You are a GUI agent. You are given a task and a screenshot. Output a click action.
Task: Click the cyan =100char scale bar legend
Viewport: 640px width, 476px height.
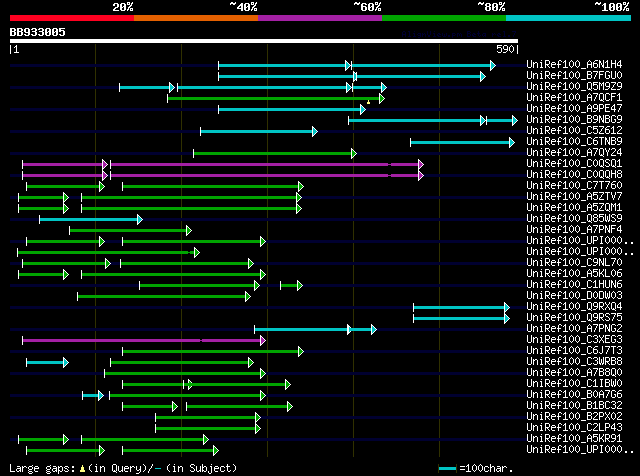(x=448, y=469)
